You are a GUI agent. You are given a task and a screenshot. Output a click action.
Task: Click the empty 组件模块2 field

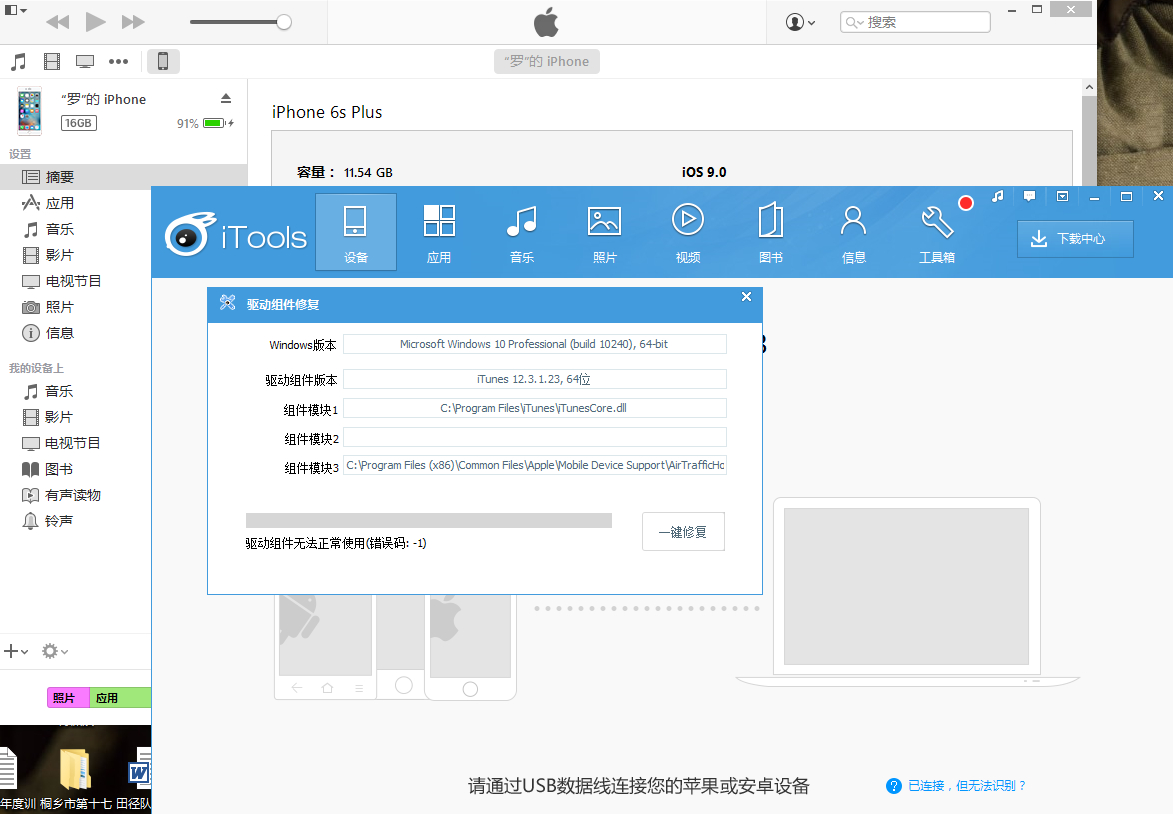[x=534, y=437]
